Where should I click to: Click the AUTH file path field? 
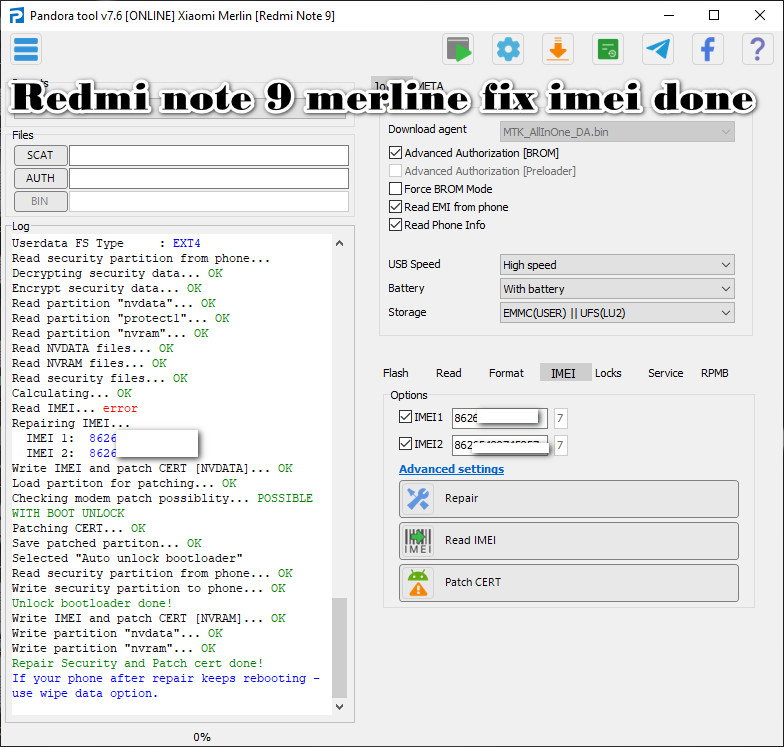click(x=208, y=178)
